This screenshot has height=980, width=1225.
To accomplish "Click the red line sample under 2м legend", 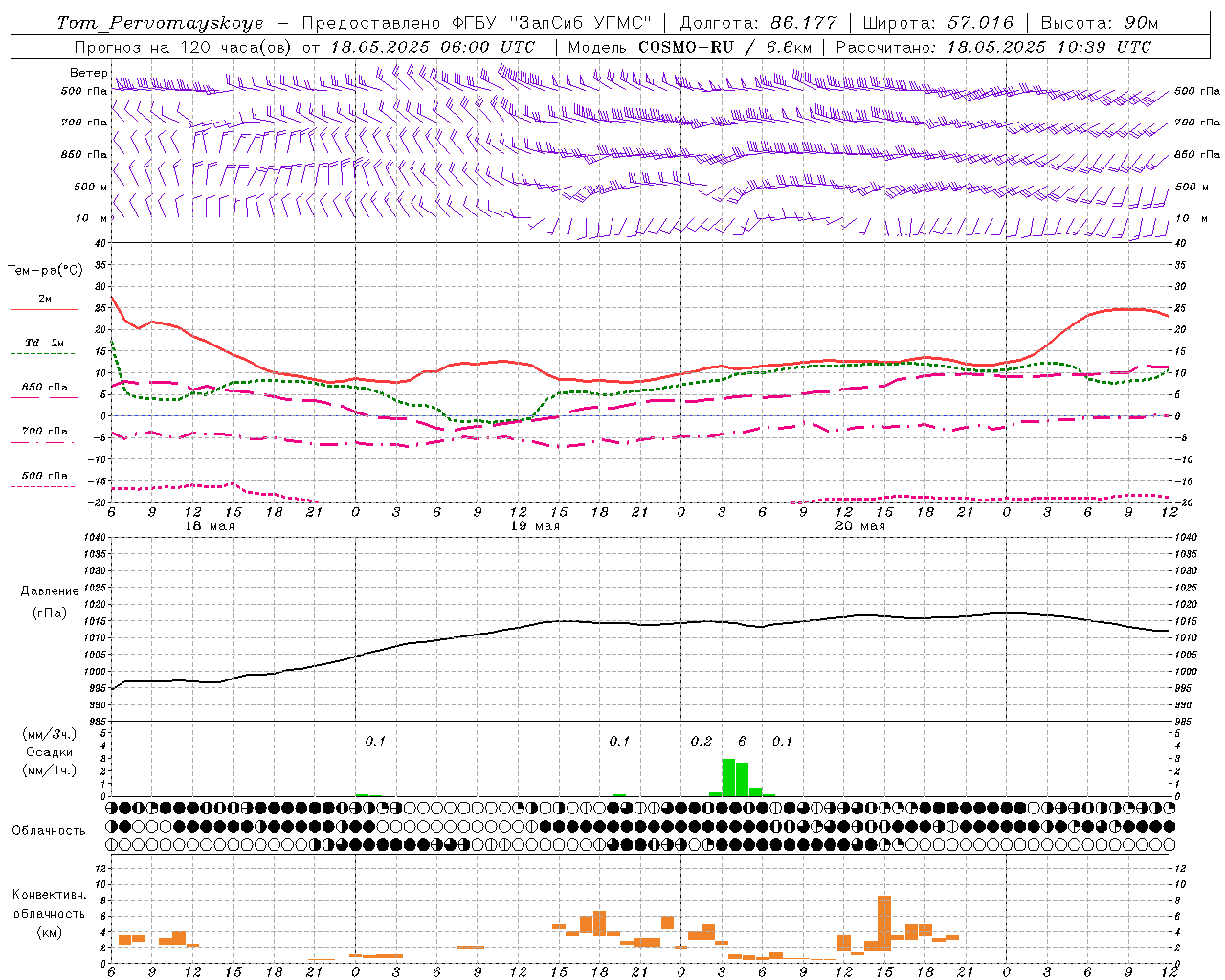I will point(44,310).
